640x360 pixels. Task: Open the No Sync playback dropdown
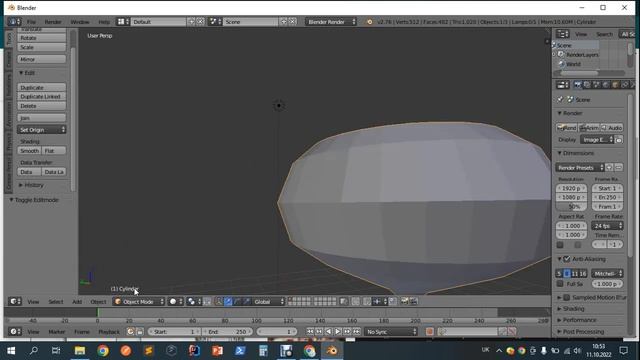(391, 332)
